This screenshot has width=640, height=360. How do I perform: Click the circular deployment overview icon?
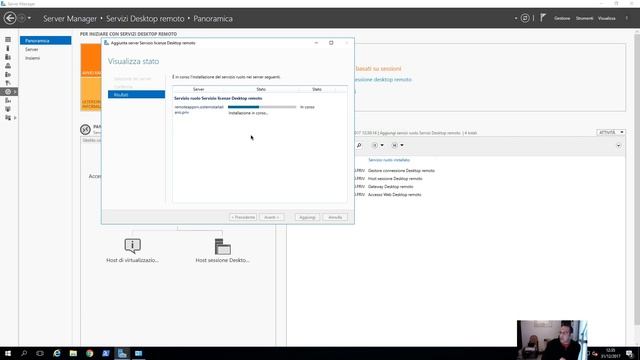85,130
